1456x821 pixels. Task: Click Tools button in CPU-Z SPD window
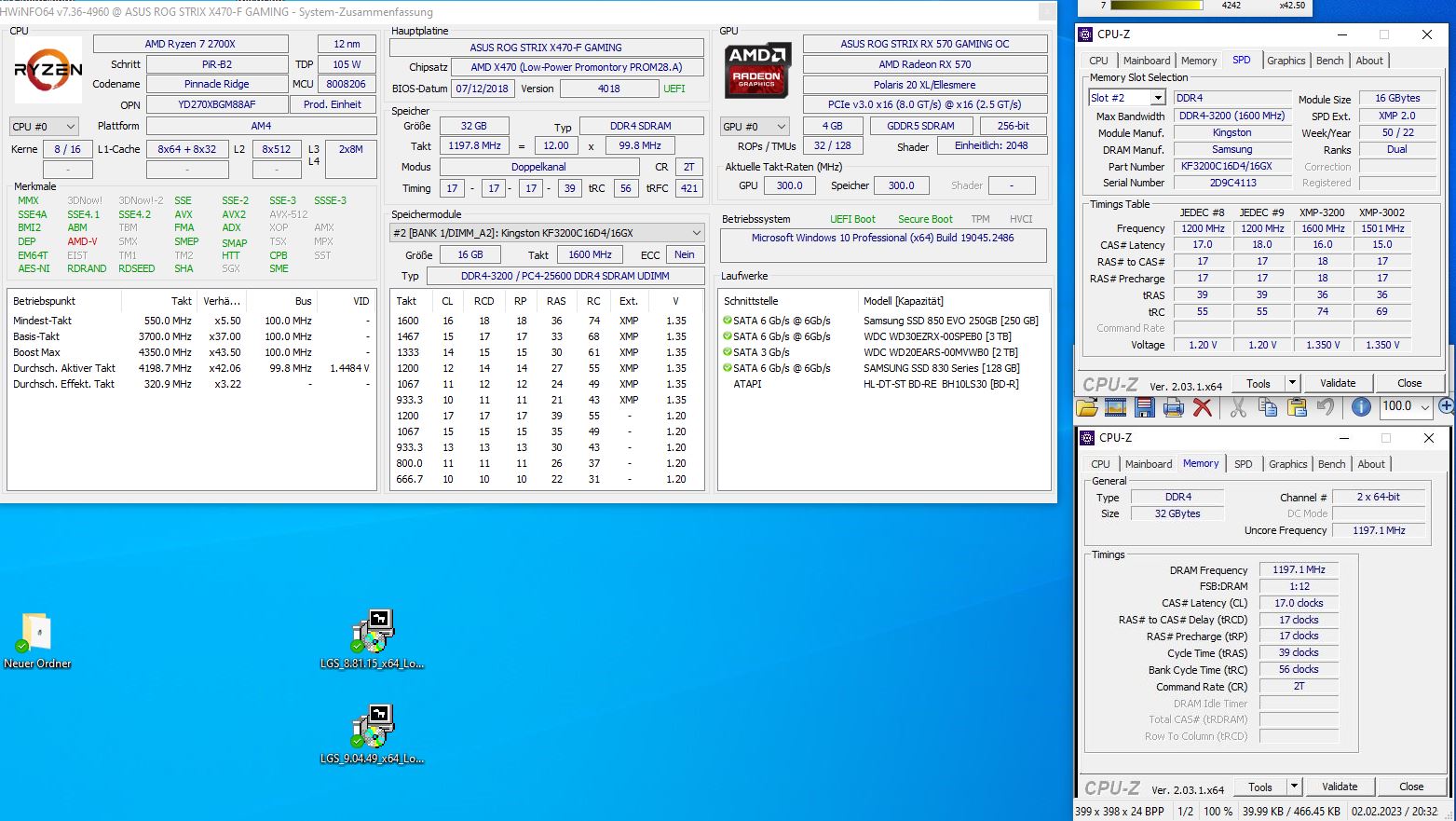pyautogui.click(x=1259, y=383)
